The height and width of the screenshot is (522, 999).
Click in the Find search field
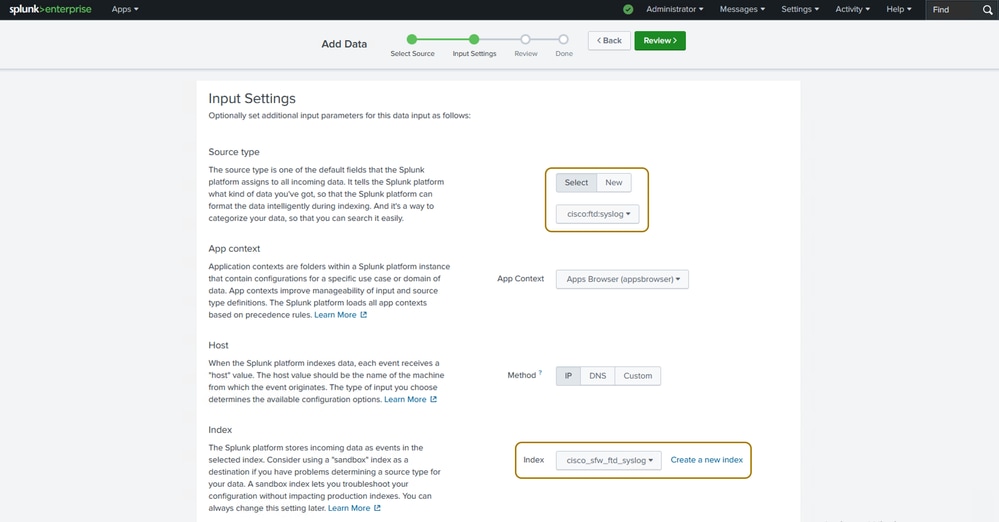pyautogui.click(x=953, y=10)
